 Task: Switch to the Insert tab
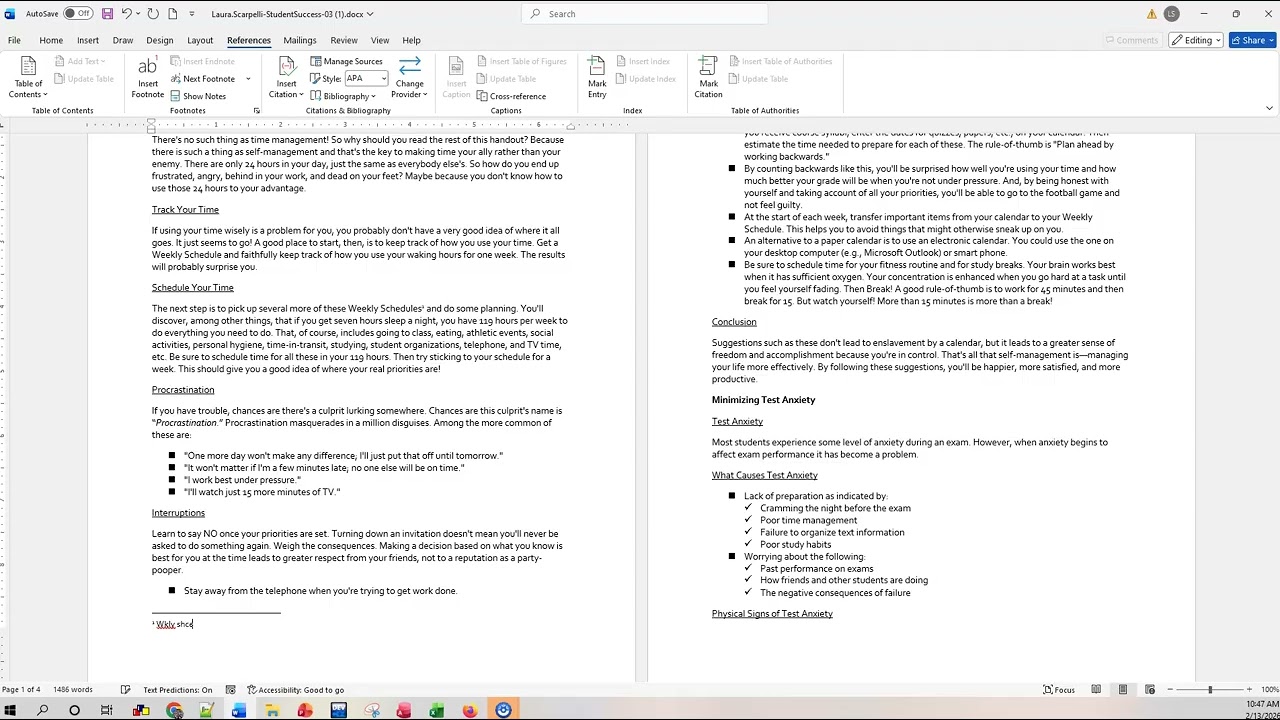coord(88,40)
